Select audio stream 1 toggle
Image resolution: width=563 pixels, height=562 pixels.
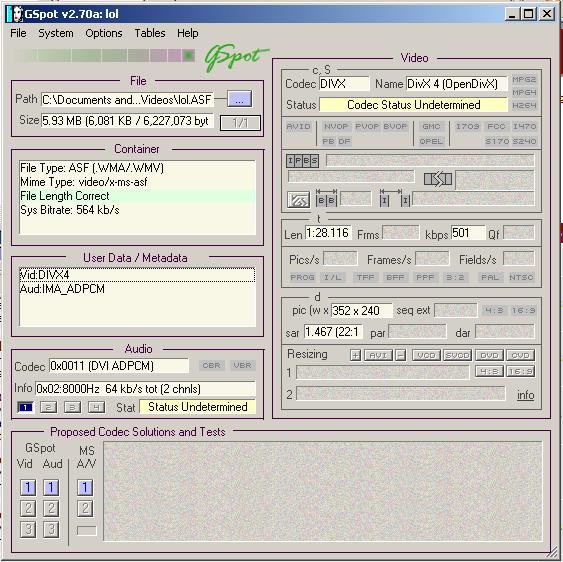tap(26, 407)
